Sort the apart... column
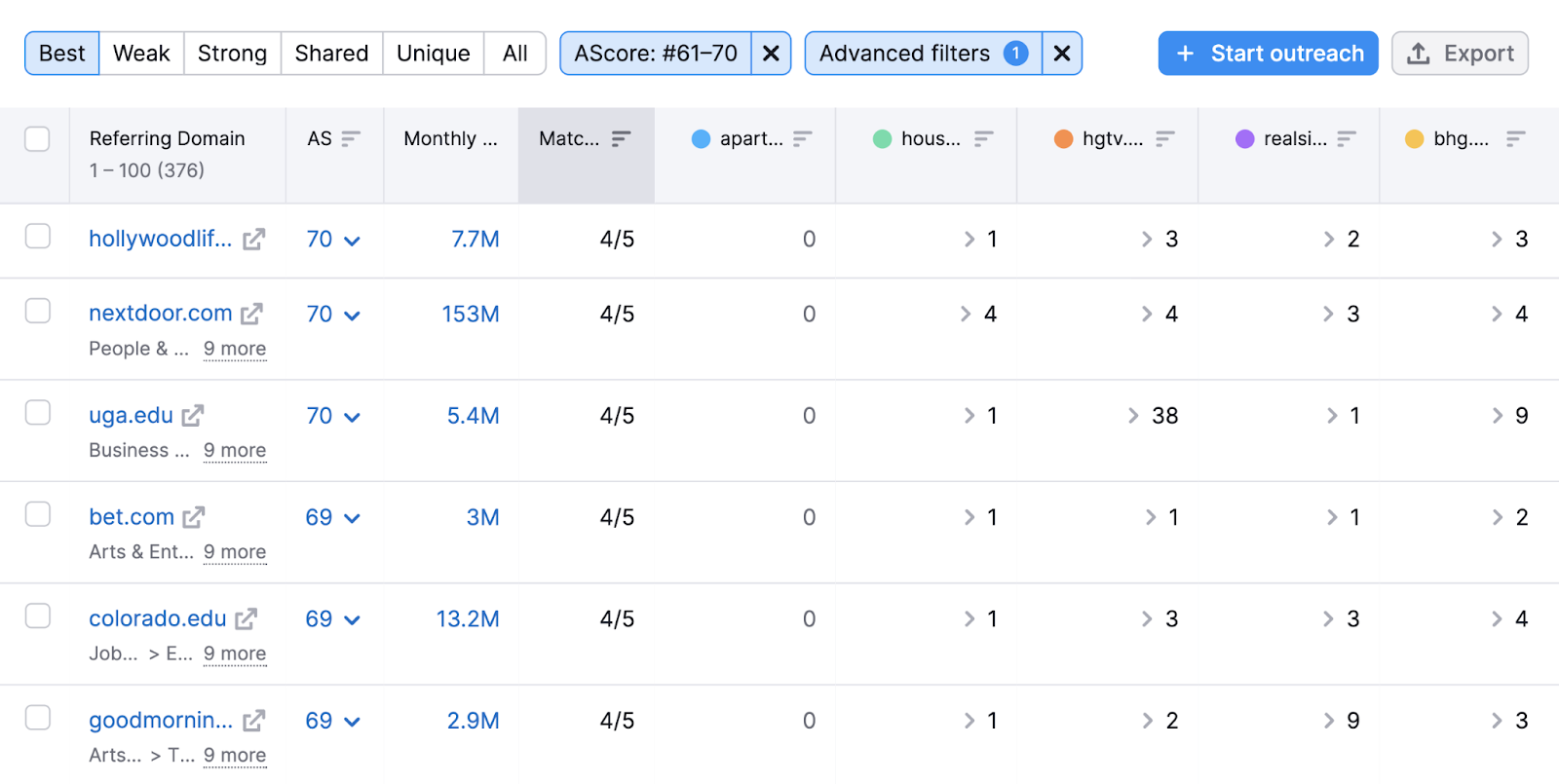The height and width of the screenshot is (784, 1559). click(802, 138)
